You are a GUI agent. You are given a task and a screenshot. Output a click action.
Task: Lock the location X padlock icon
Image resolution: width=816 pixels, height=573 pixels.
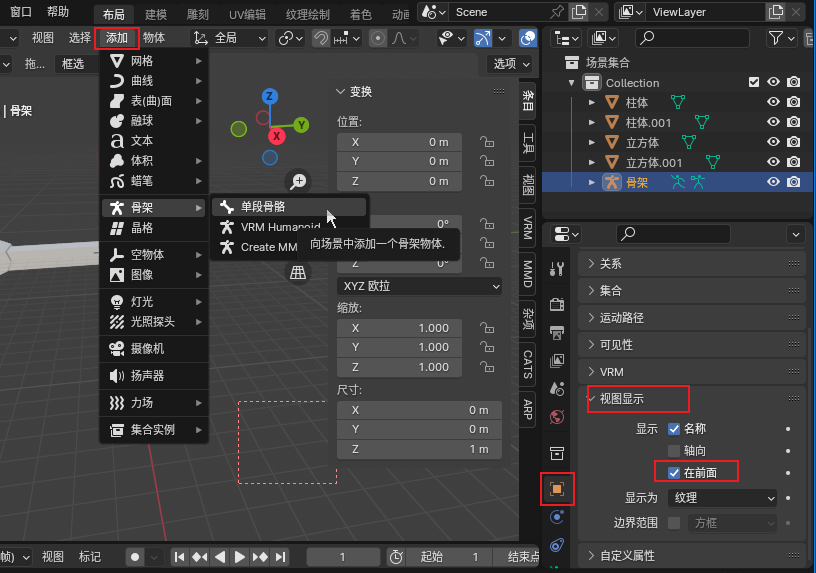pos(487,142)
